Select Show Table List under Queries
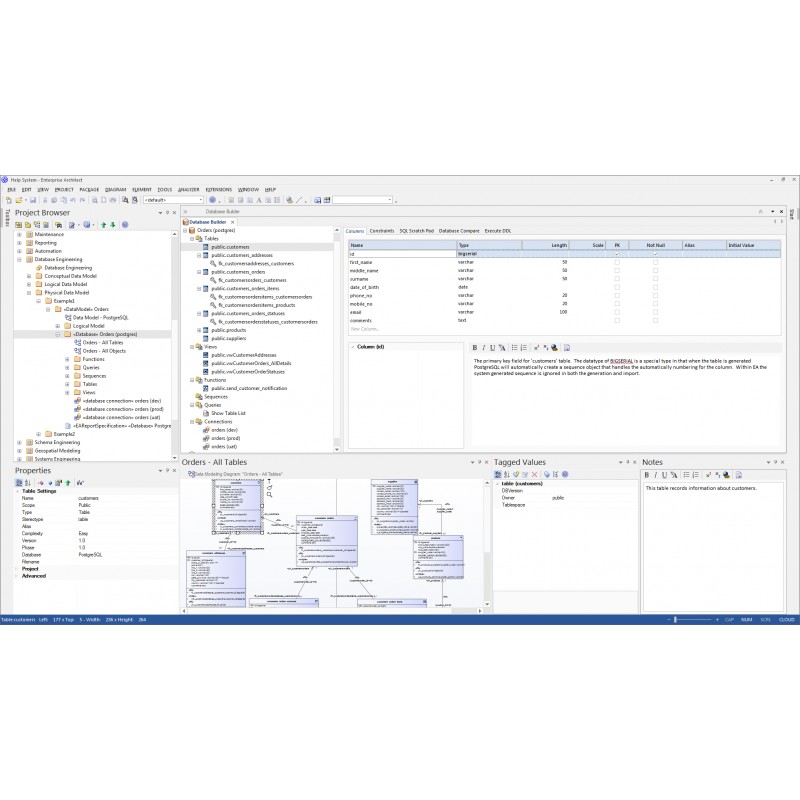Image resolution: width=800 pixels, height=800 pixels. click(x=228, y=413)
